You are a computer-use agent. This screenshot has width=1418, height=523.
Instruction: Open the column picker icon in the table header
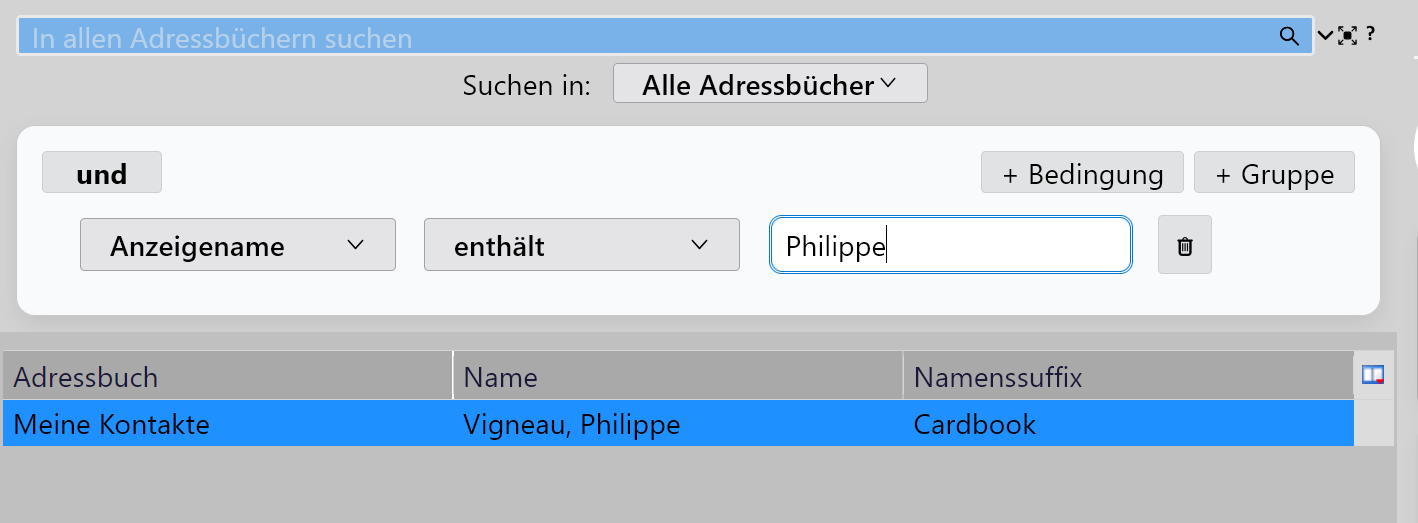tap(1373, 375)
